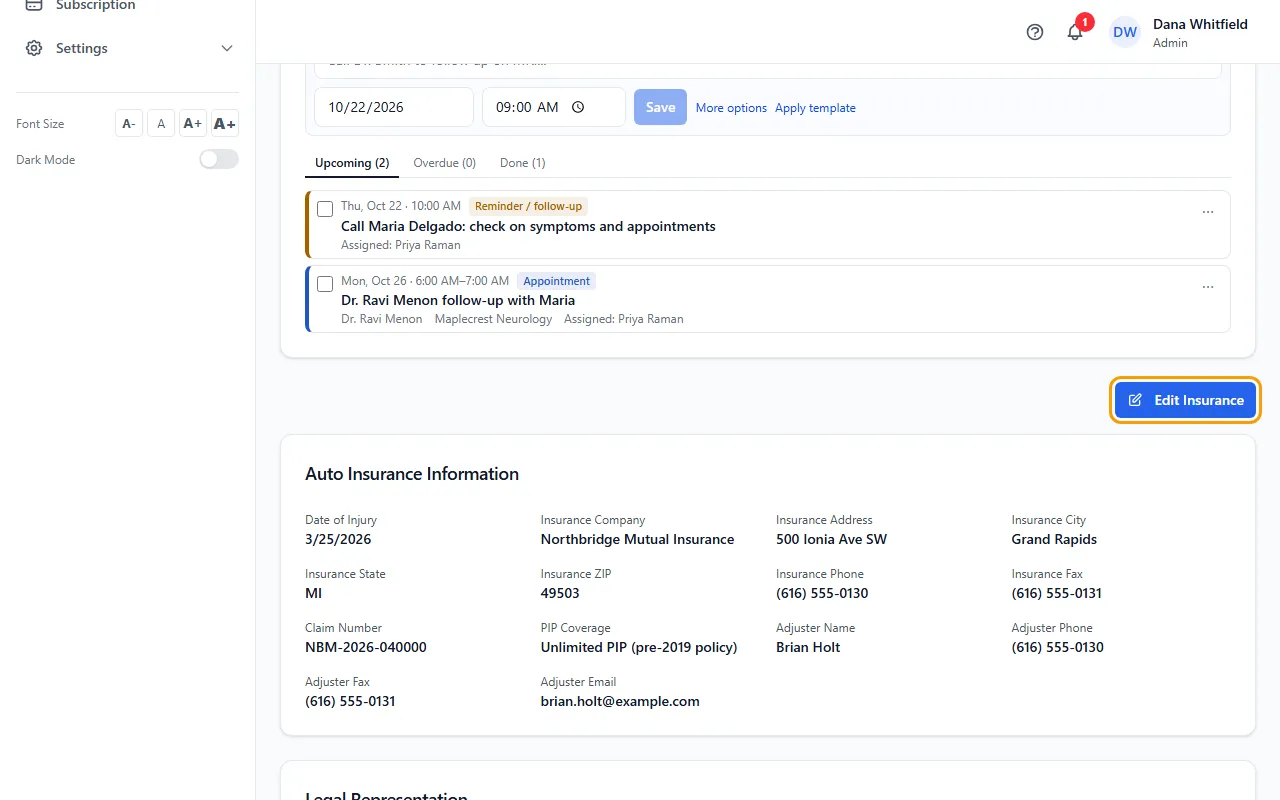Viewport: 1280px width, 800px height.
Task: Click the Unlimited PIP (pre-2019 policy) value
Action: pyautogui.click(x=639, y=647)
